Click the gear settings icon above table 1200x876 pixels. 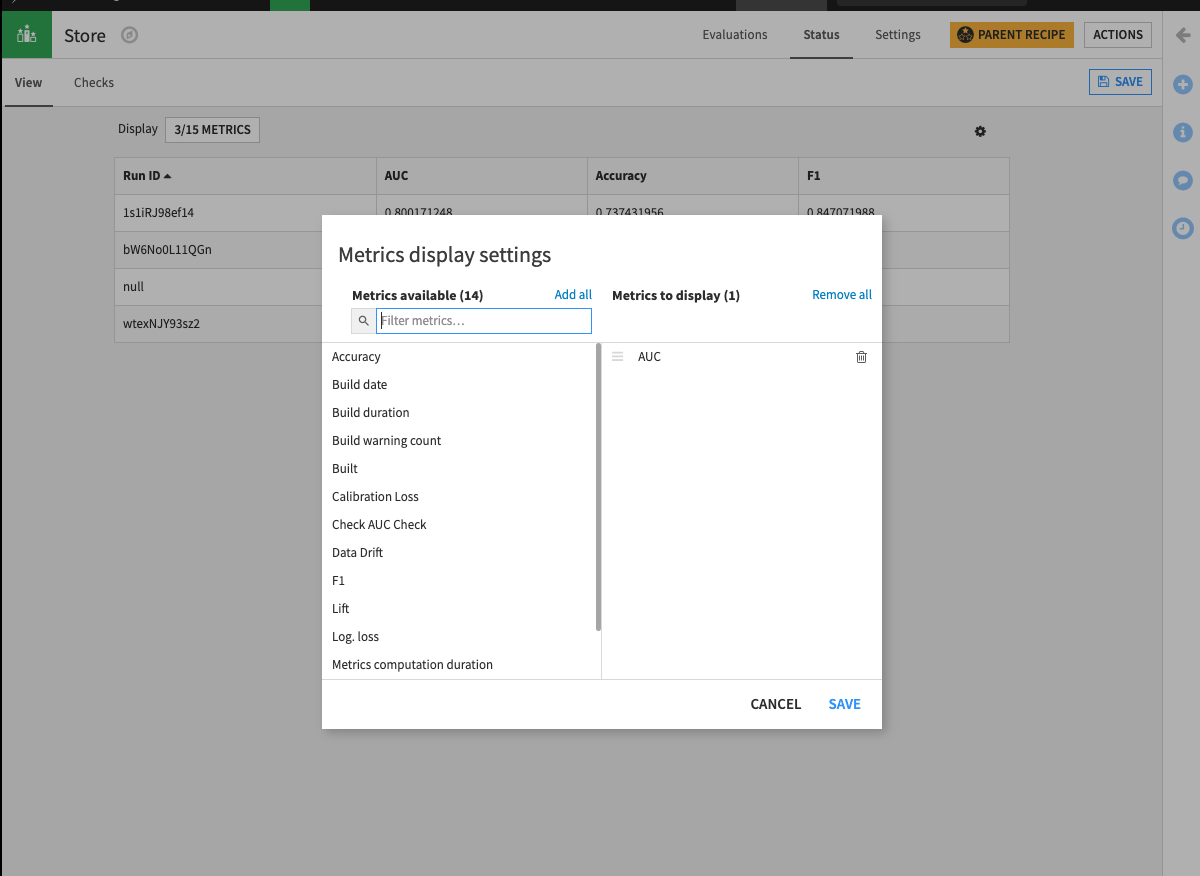pos(980,131)
